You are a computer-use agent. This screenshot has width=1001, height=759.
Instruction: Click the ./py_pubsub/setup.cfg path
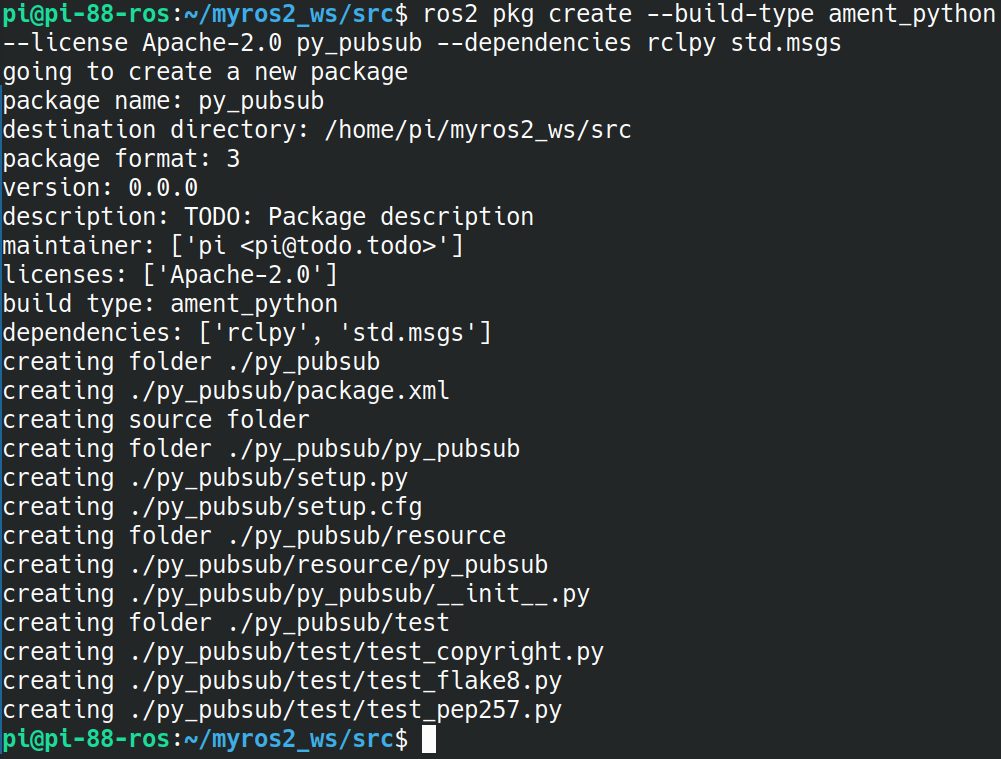point(276,507)
